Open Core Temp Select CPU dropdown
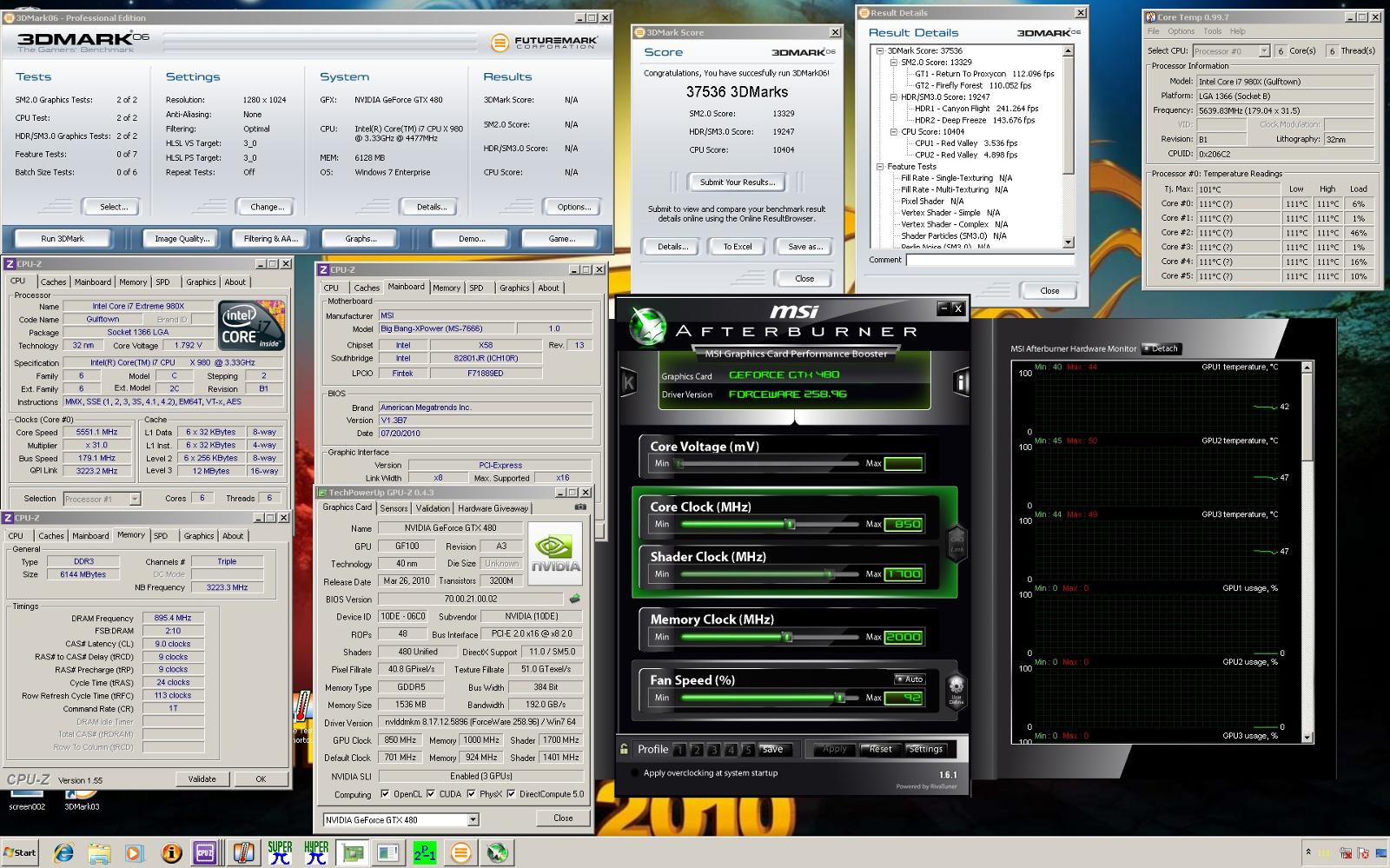Viewport: 1390px width, 868px height. tap(1264, 51)
